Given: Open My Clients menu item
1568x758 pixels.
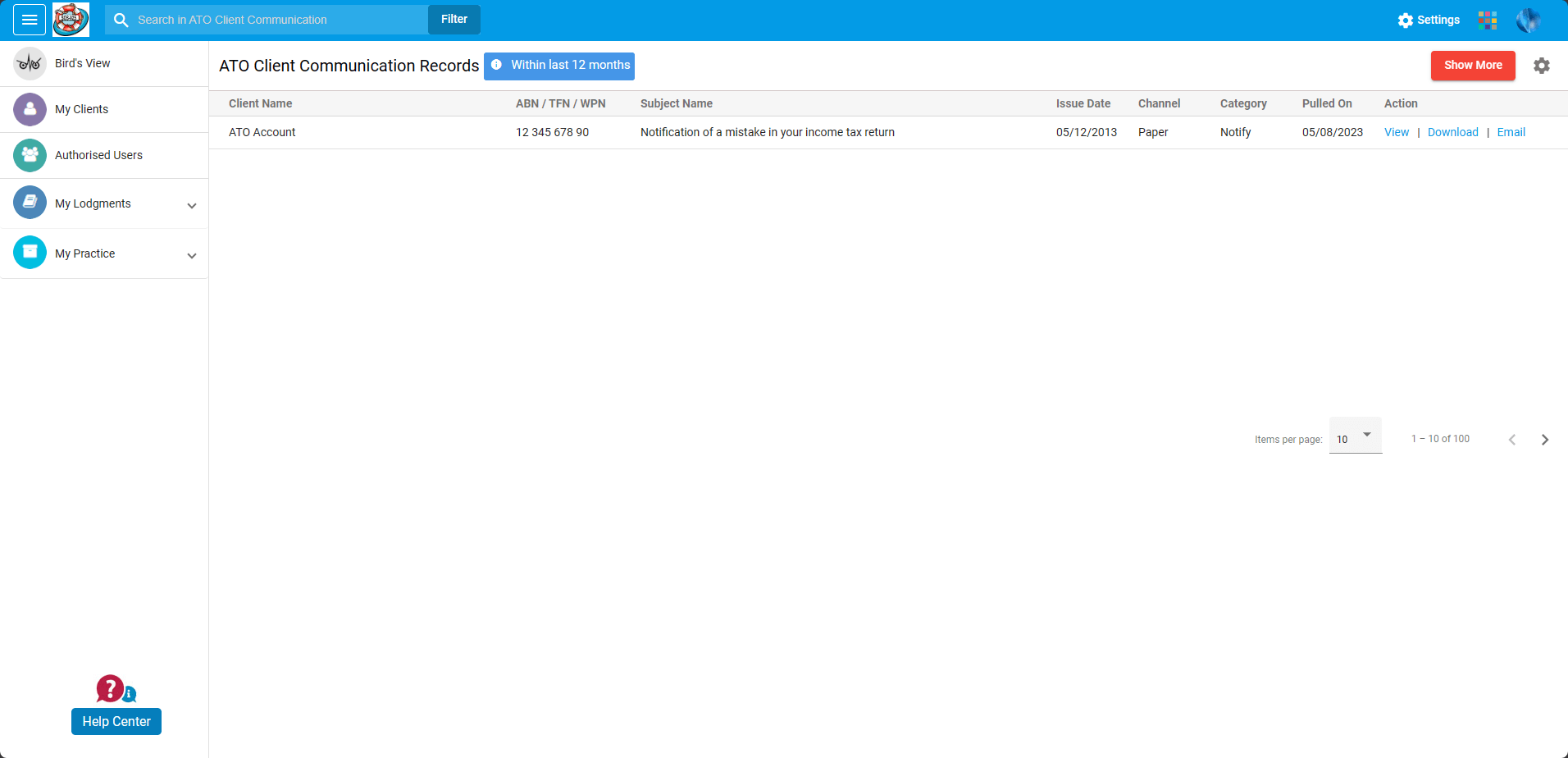Looking at the screenshot, I should (x=104, y=109).
